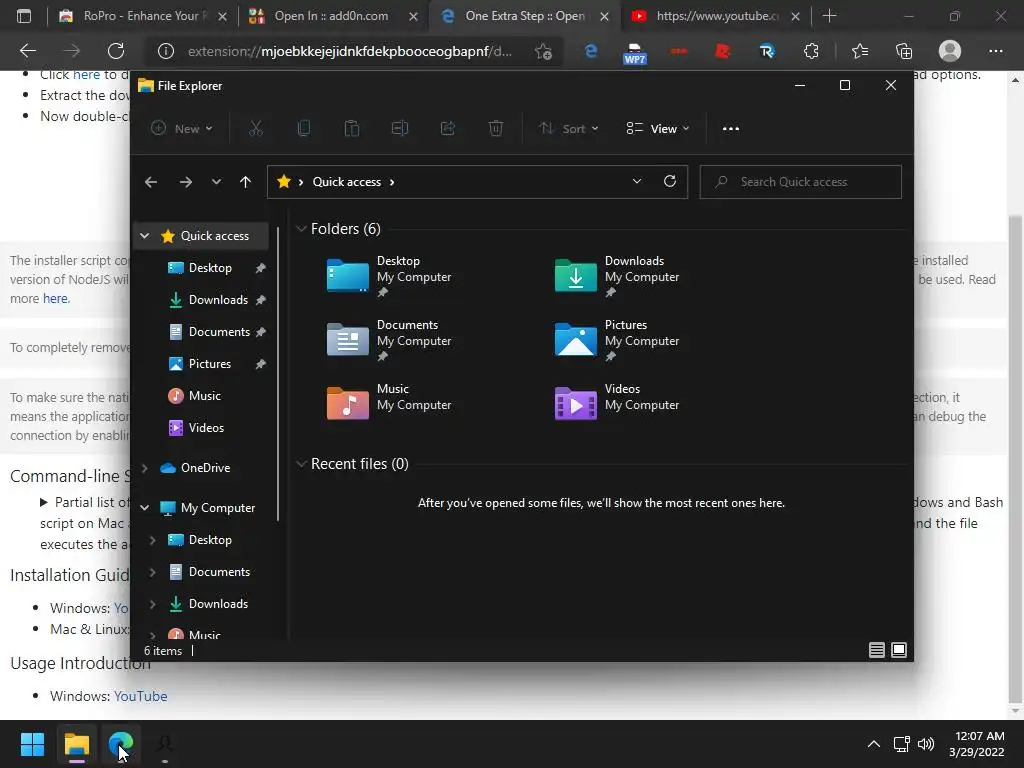This screenshot has width=1024, height=768.
Task: Collapse the Folders (6) group
Action: click(301, 229)
